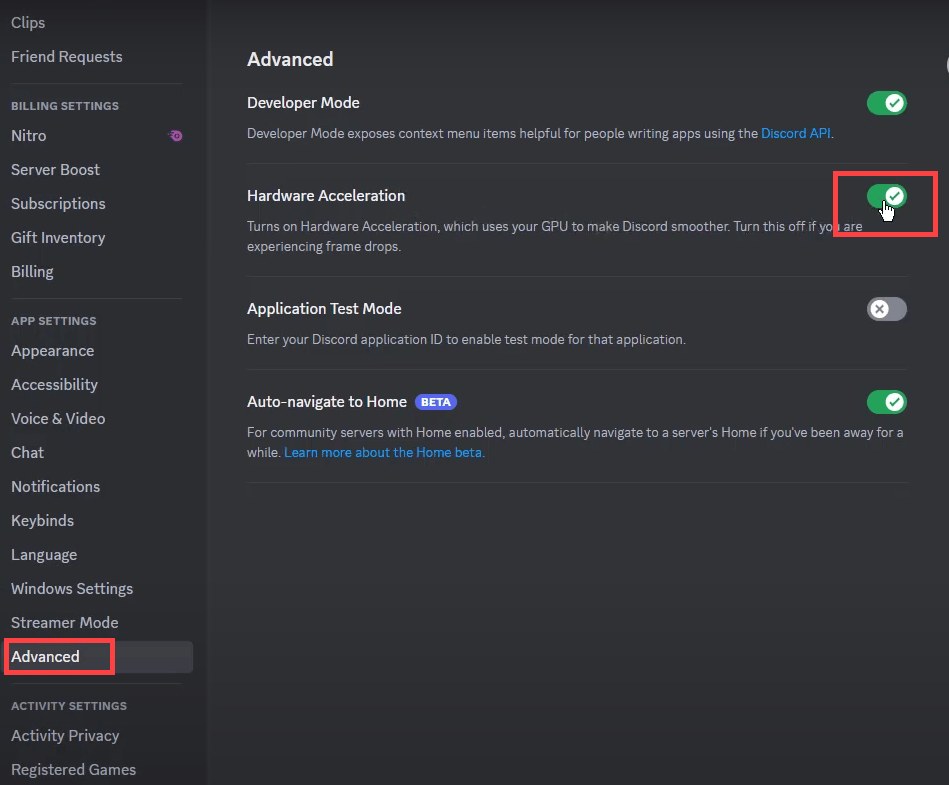Open Streamer Mode settings
949x785 pixels.
pos(64,622)
